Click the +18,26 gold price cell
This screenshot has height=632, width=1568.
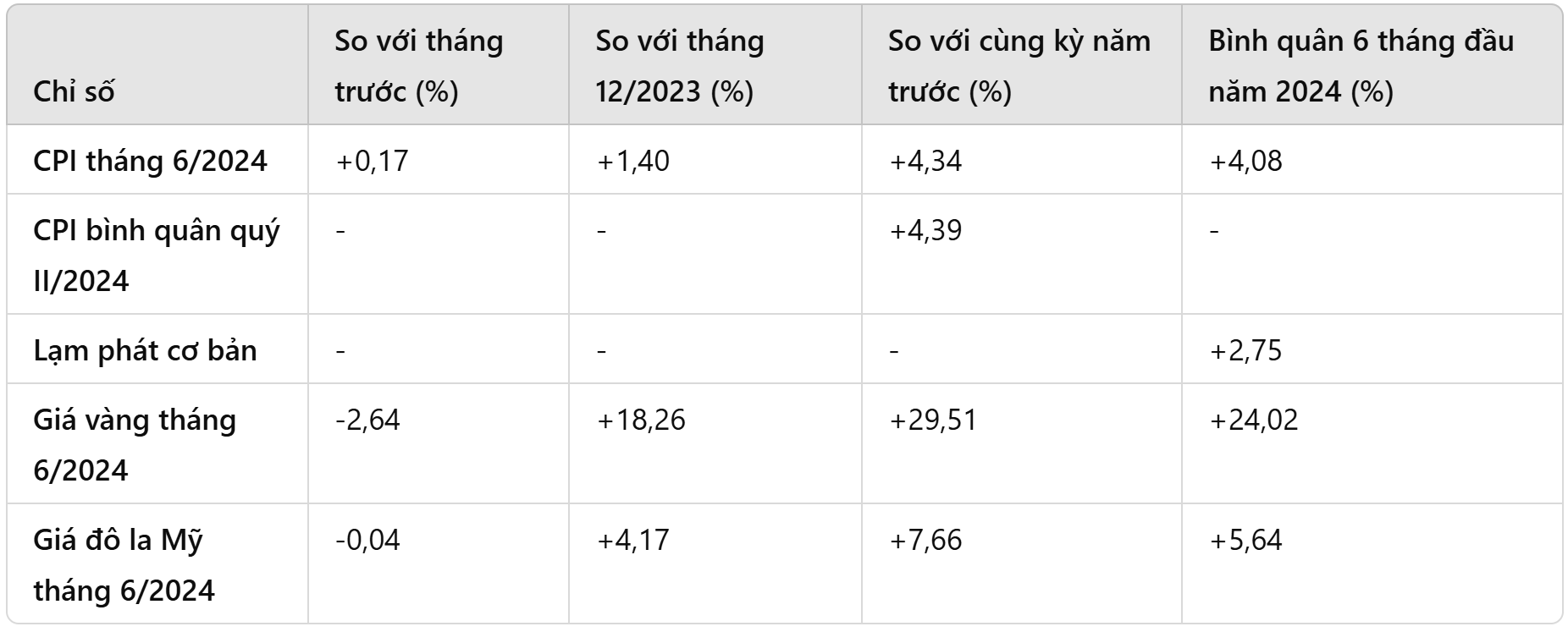click(x=641, y=420)
